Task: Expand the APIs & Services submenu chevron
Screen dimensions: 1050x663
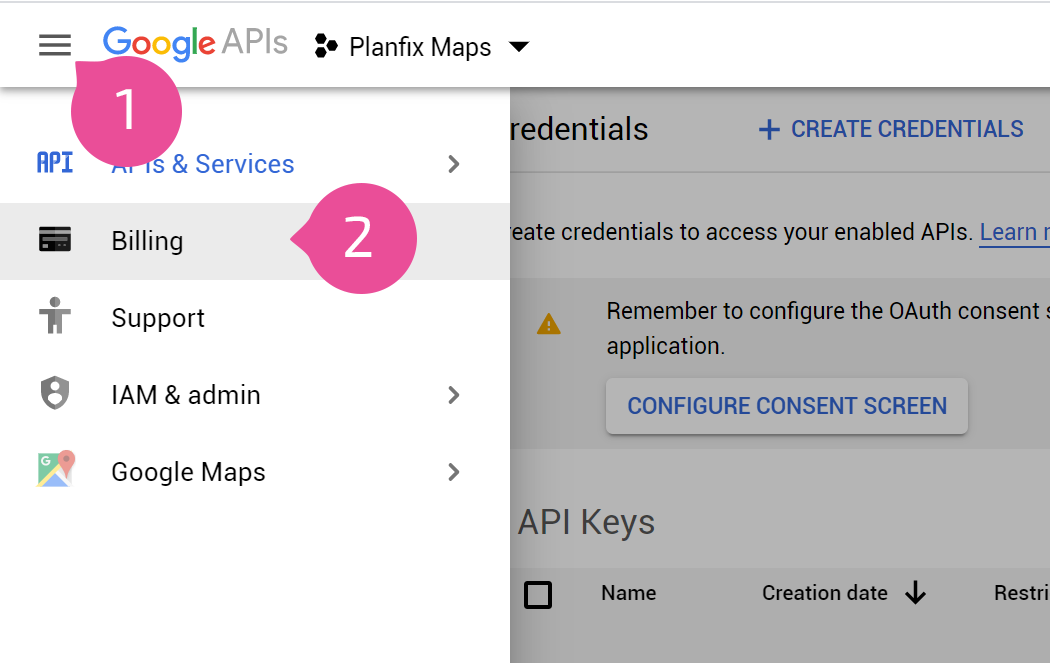Action: pos(454,164)
